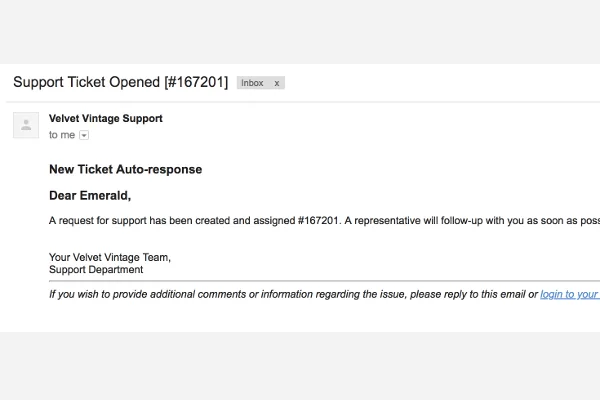Screen dimensions: 600x400
Task: Click the 'New Ticket Auto-response' heading
Action: (126, 169)
